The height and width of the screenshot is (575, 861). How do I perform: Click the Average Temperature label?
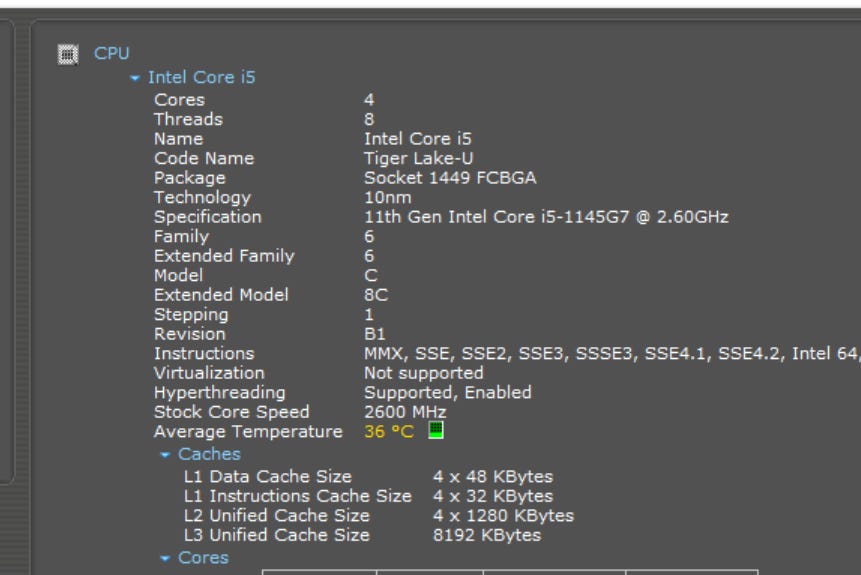click(x=248, y=432)
